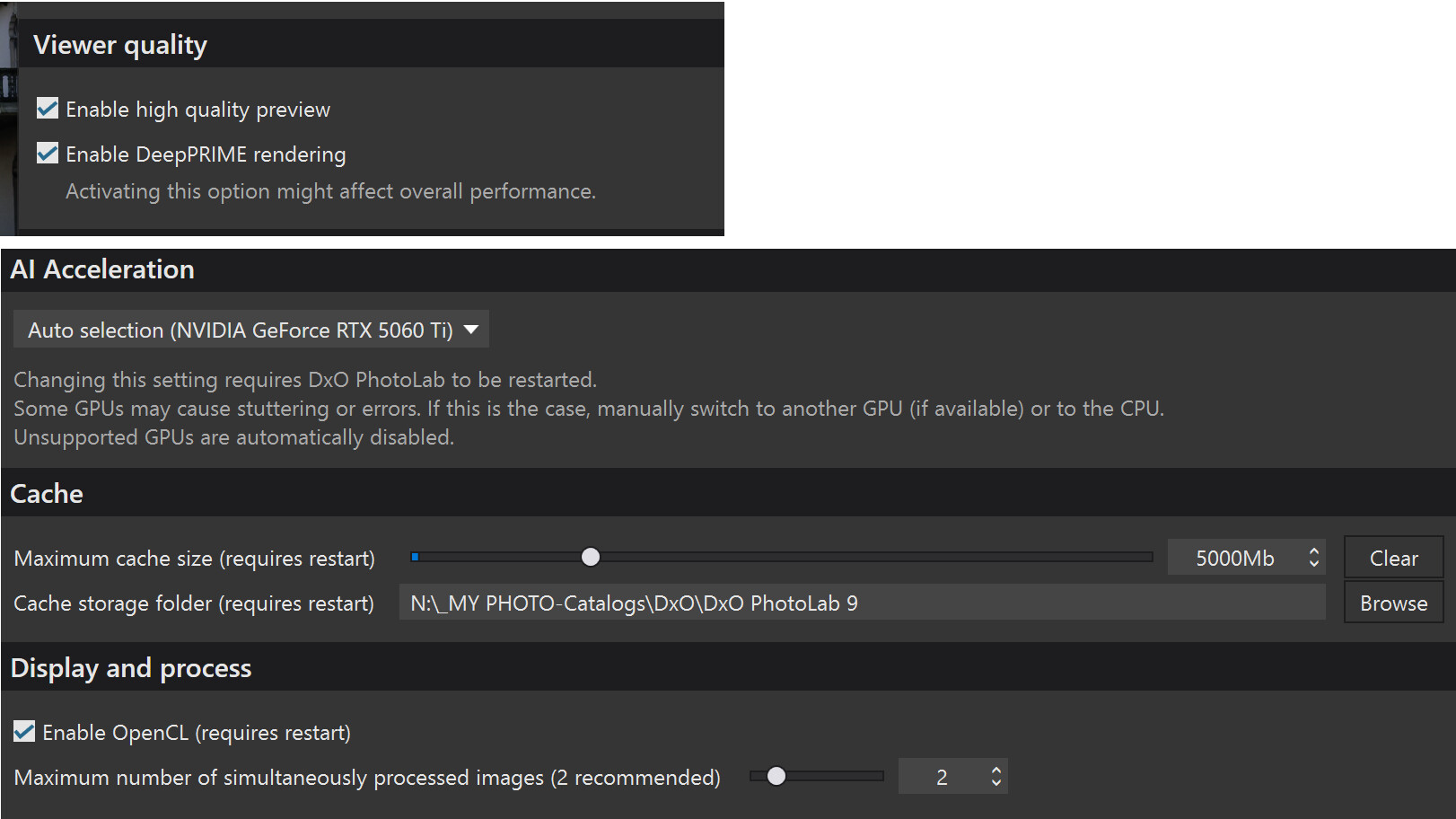Click the AI Acceleration section header
The height and width of the screenshot is (819, 1456).
pyautogui.click(x=102, y=269)
